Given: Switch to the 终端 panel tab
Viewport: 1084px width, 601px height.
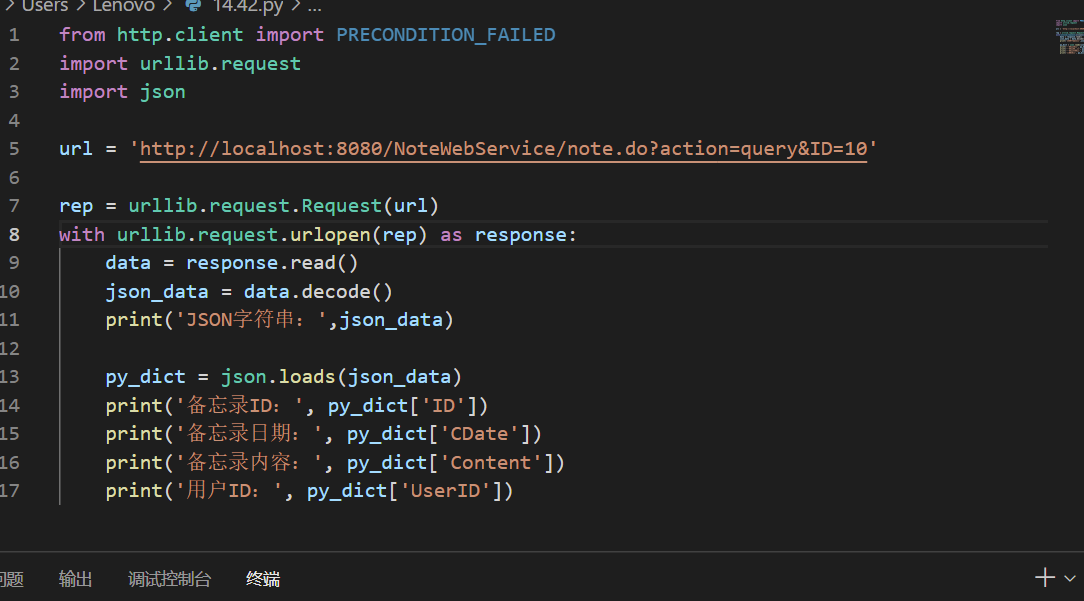Looking at the screenshot, I should [263, 578].
